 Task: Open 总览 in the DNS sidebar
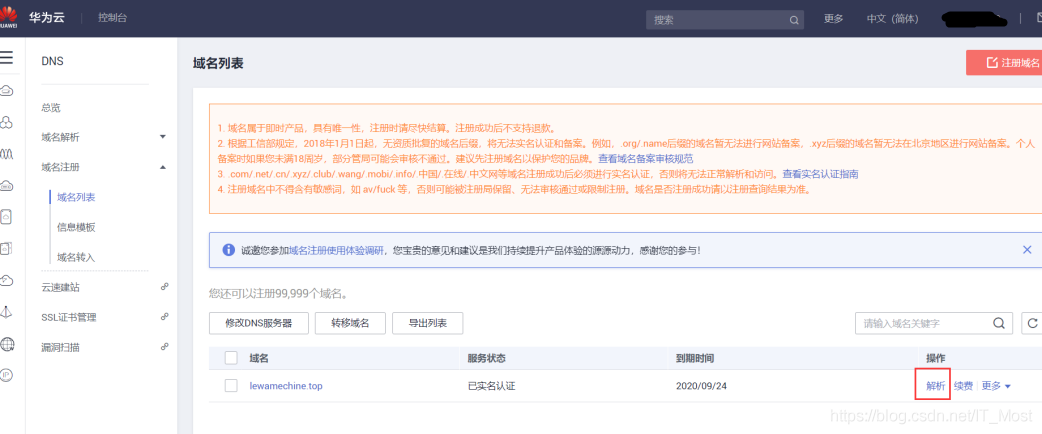[x=51, y=108]
